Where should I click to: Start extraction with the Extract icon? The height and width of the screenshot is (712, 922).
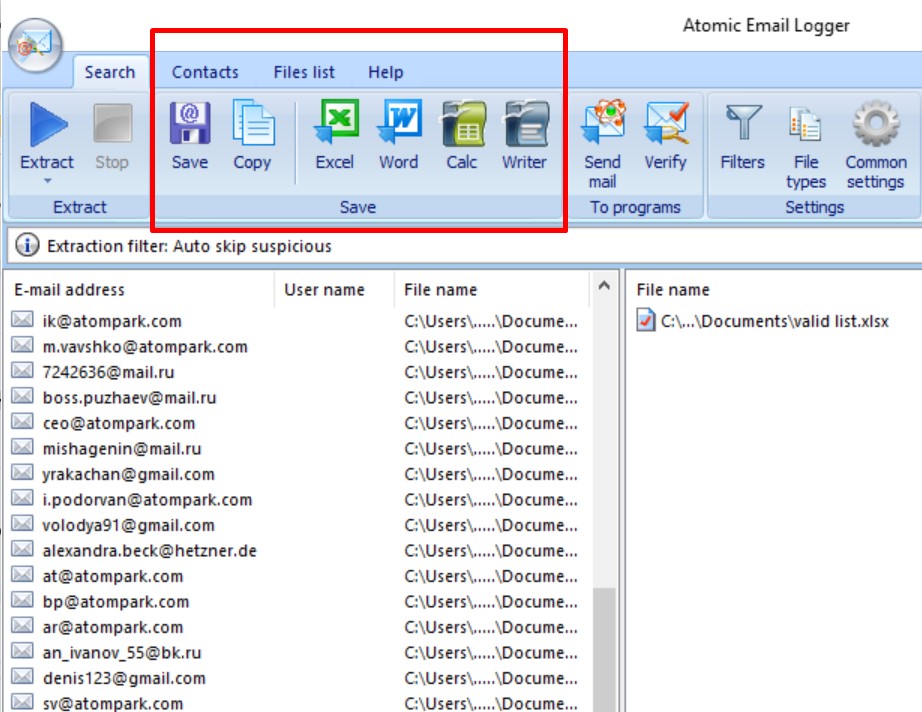[46, 125]
